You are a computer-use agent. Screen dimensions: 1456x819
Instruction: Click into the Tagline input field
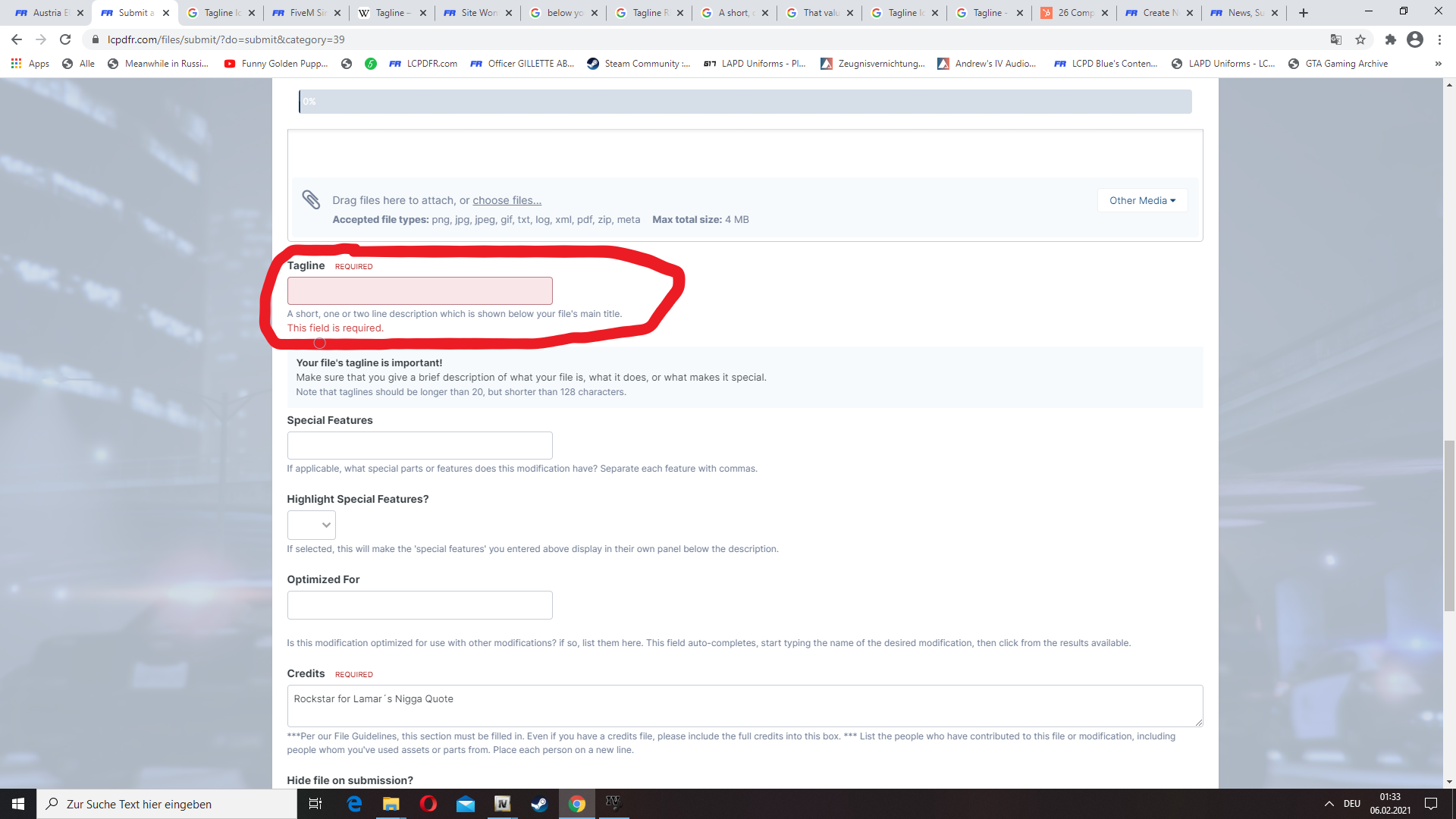419,290
